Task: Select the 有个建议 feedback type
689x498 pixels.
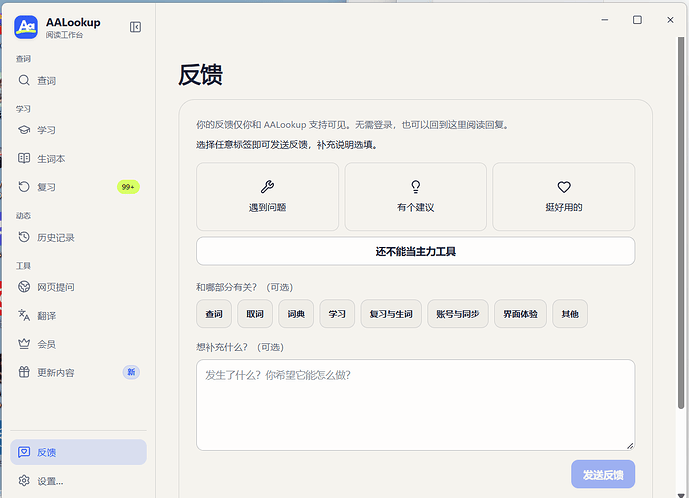Action: (x=416, y=196)
